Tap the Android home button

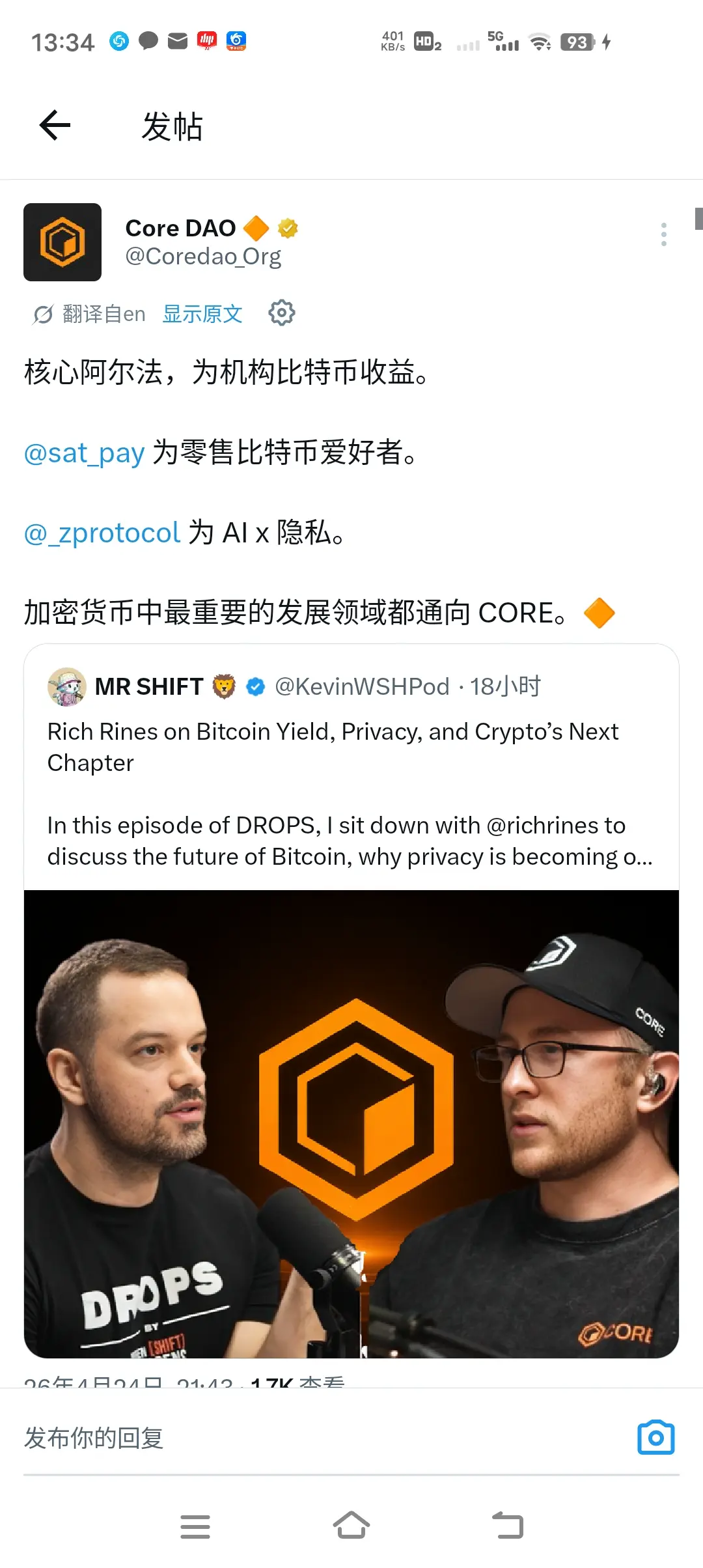click(x=351, y=1525)
